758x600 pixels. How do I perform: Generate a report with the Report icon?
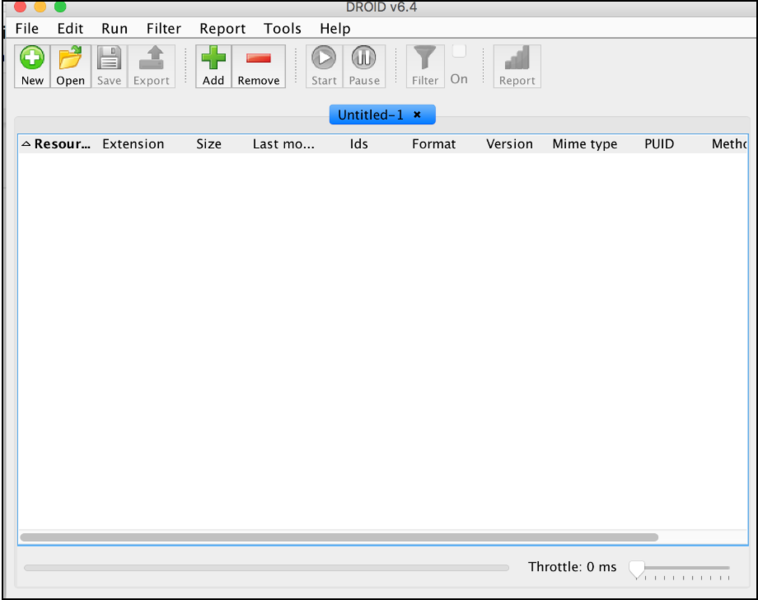pyautogui.click(x=517, y=60)
